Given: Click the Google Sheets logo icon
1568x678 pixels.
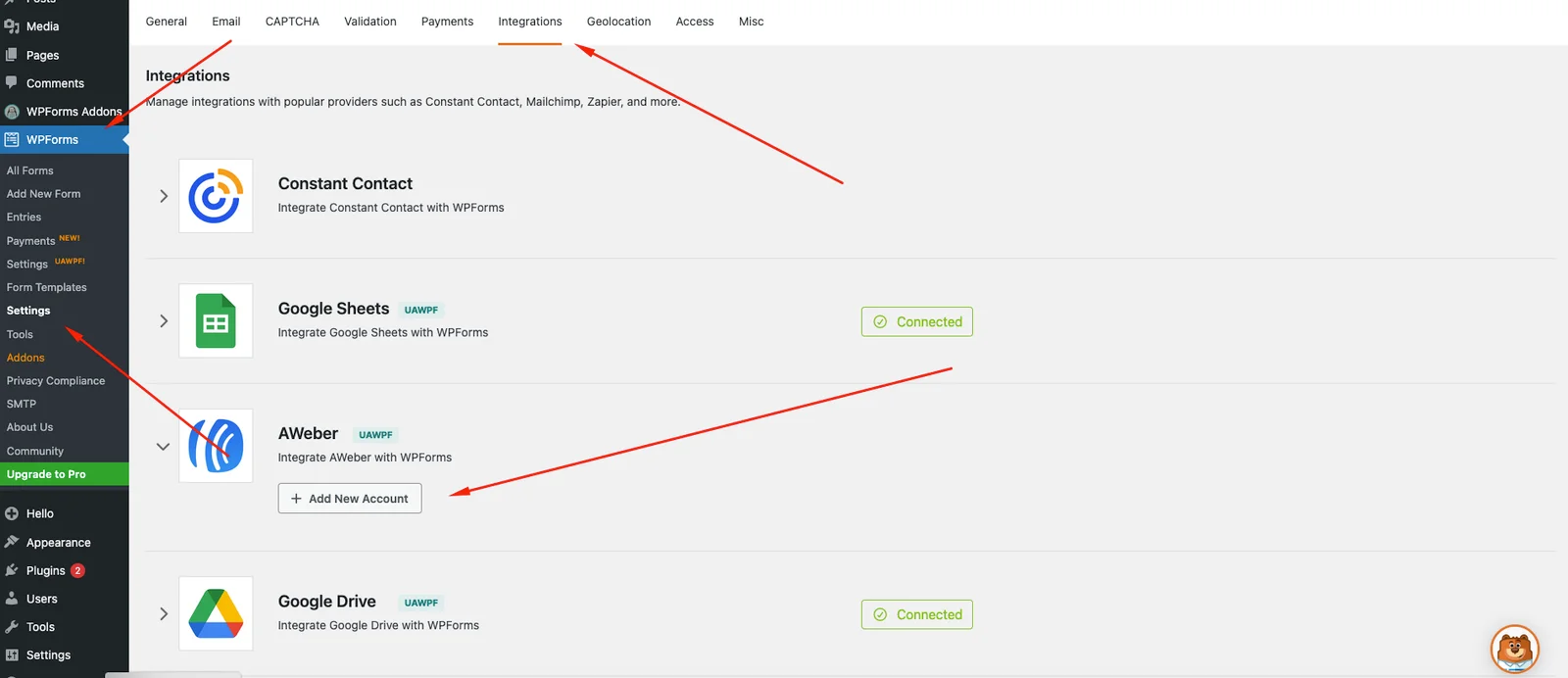Looking at the screenshot, I should (216, 321).
